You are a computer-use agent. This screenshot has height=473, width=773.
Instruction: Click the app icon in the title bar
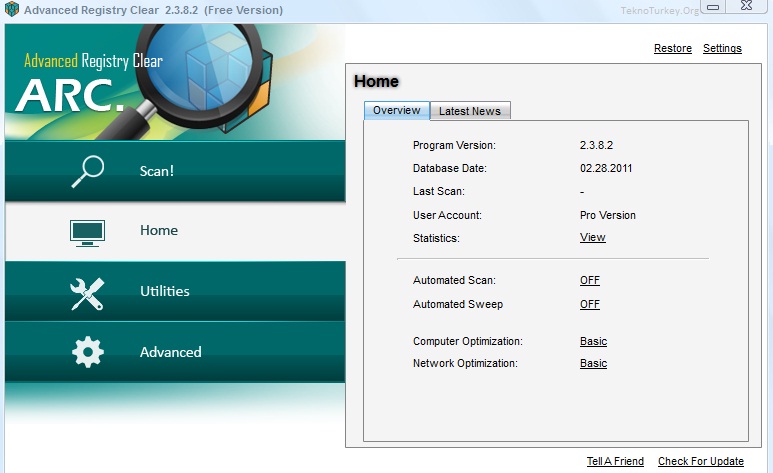point(11,9)
